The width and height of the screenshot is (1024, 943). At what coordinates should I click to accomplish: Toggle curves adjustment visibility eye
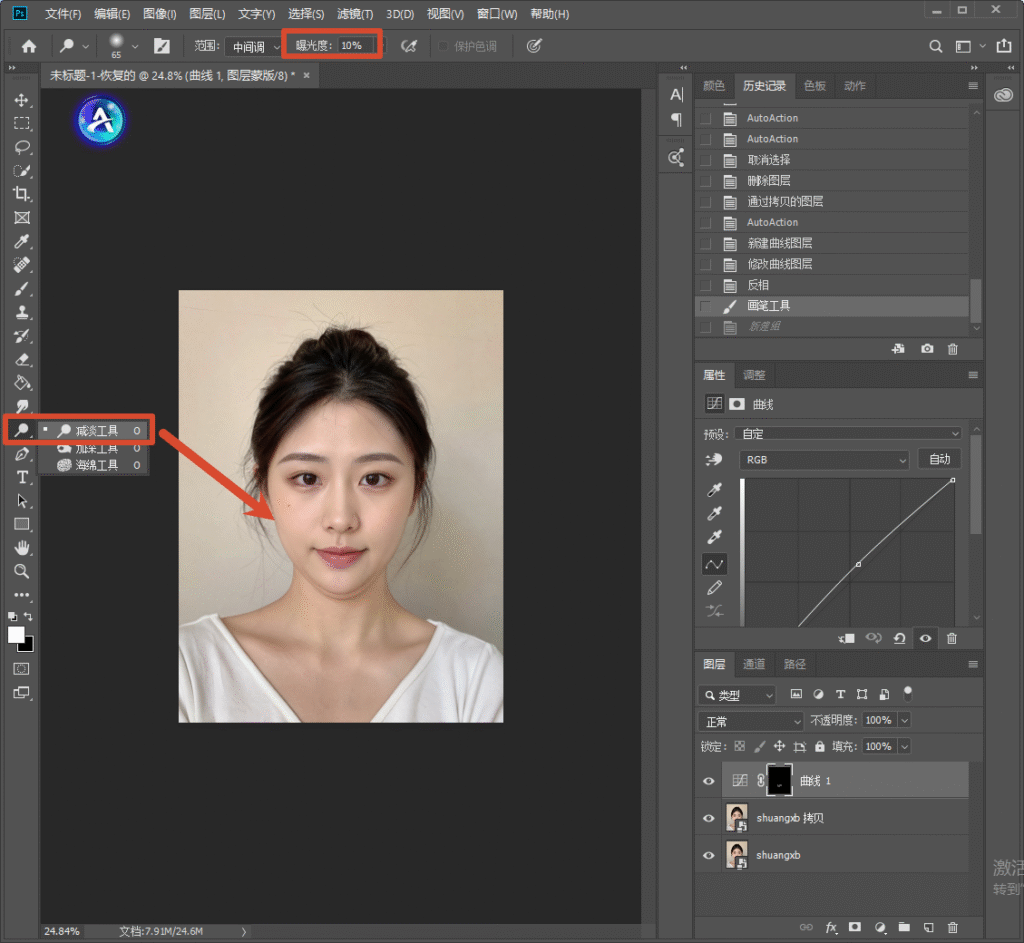tap(925, 638)
